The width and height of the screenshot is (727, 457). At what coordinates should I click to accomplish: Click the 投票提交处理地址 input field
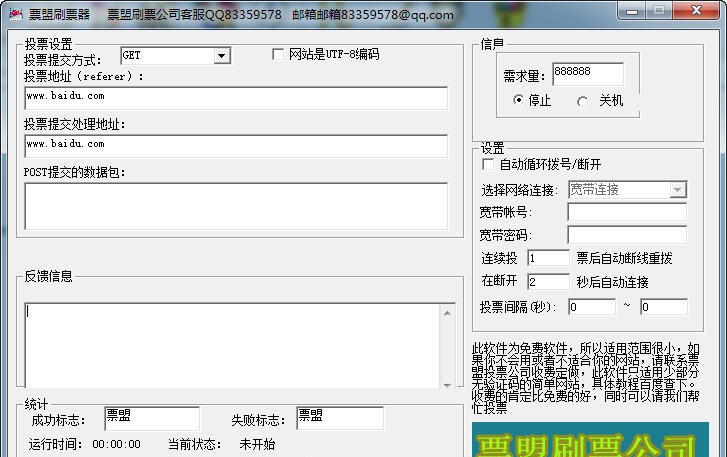(236, 146)
